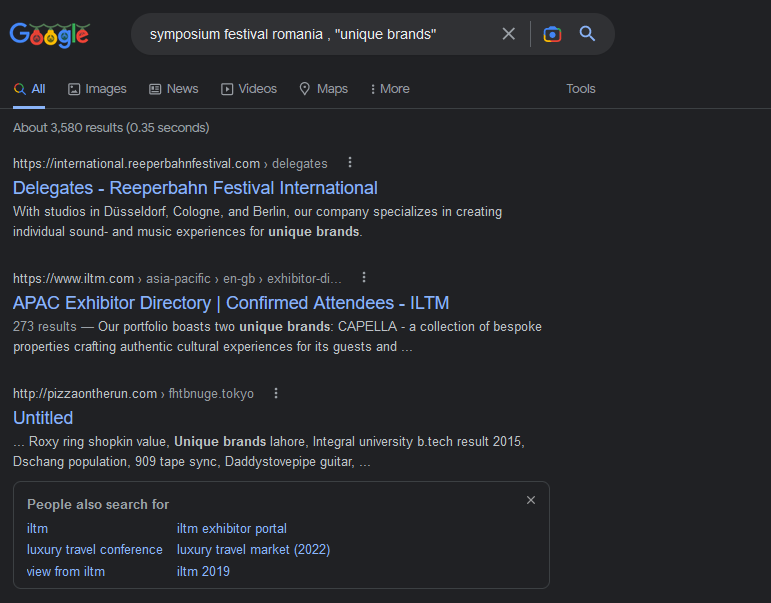The width and height of the screenshot is (771, 603).
Task: Select the All results tab
Action: 29,89
